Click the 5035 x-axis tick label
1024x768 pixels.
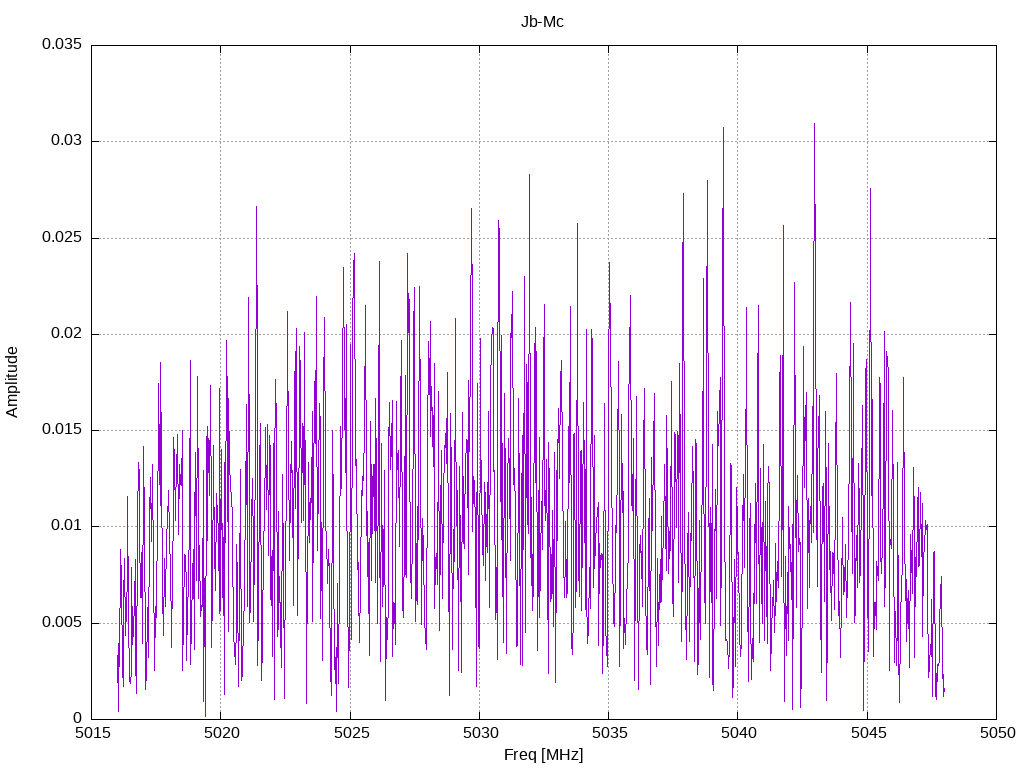pyautogui.click(x=609, y=733)
